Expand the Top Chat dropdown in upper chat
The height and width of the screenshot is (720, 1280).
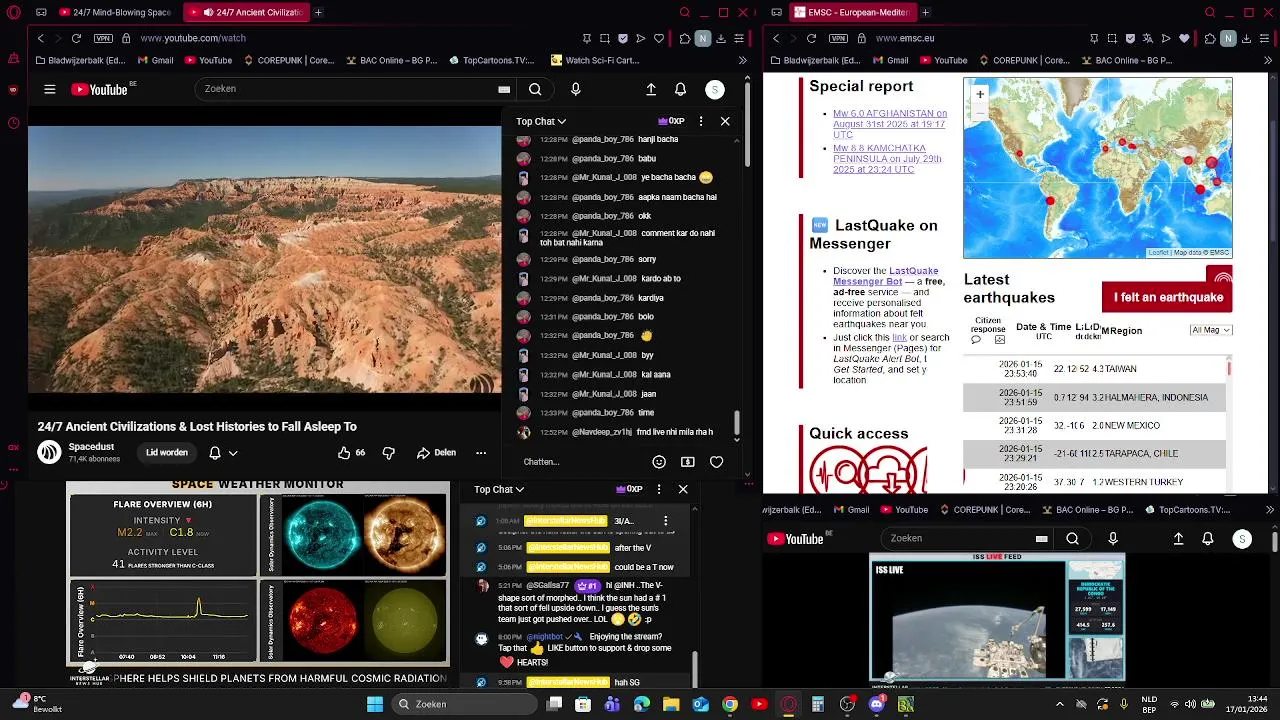coord(541,121)
